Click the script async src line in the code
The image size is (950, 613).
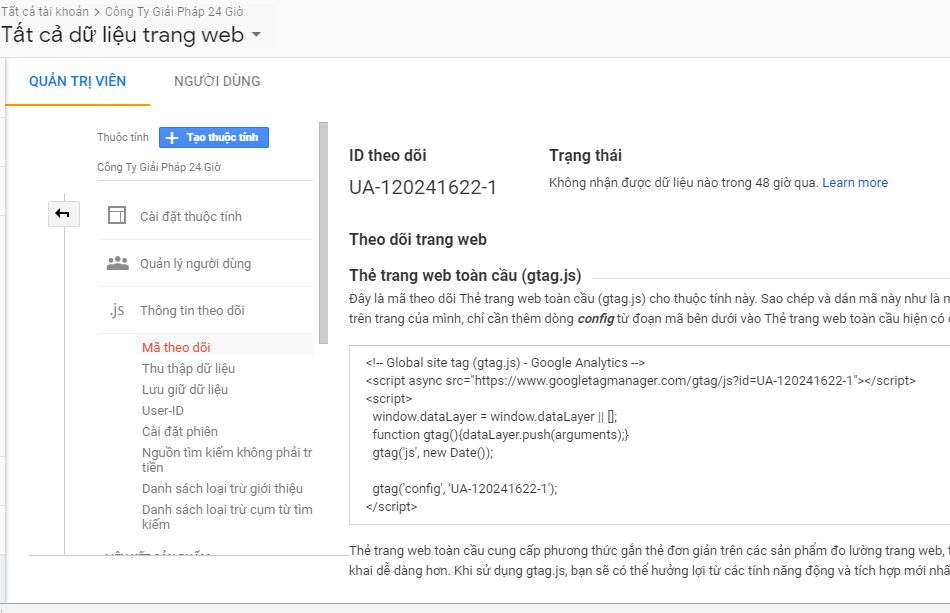point(640,380)
